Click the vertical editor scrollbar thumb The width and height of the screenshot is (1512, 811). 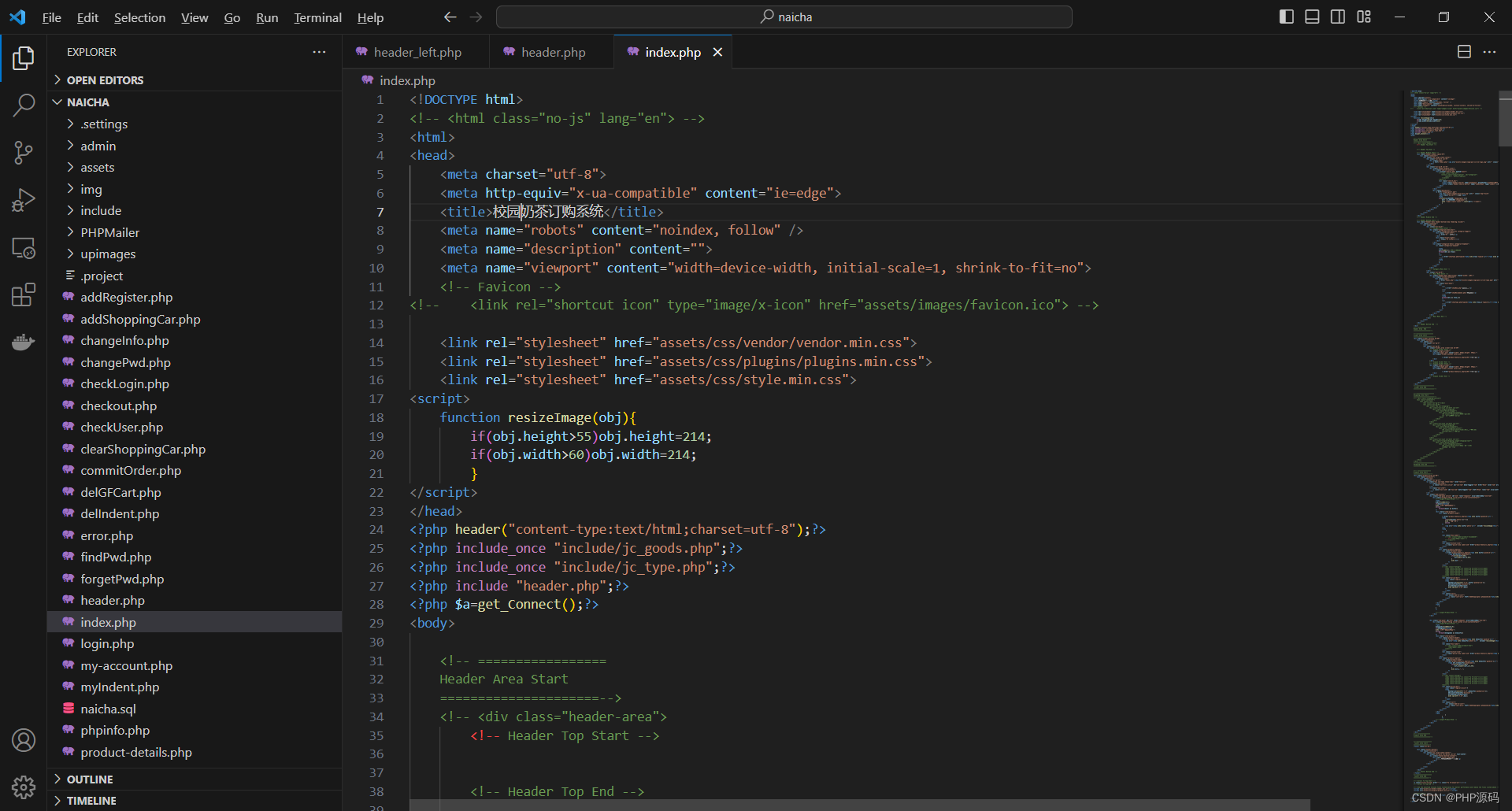click(1505, 119)
